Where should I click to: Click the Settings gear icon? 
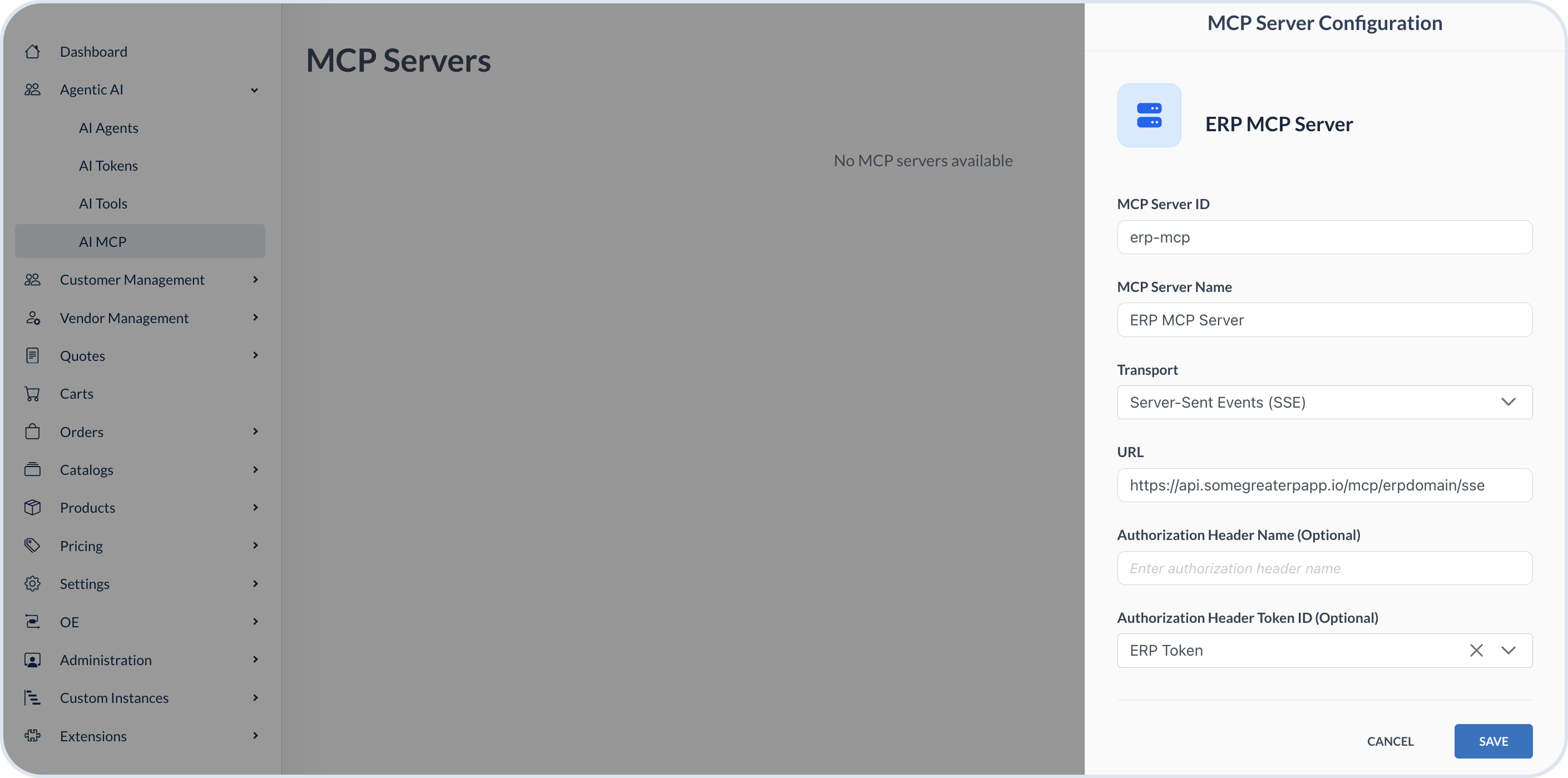point(33,583)
